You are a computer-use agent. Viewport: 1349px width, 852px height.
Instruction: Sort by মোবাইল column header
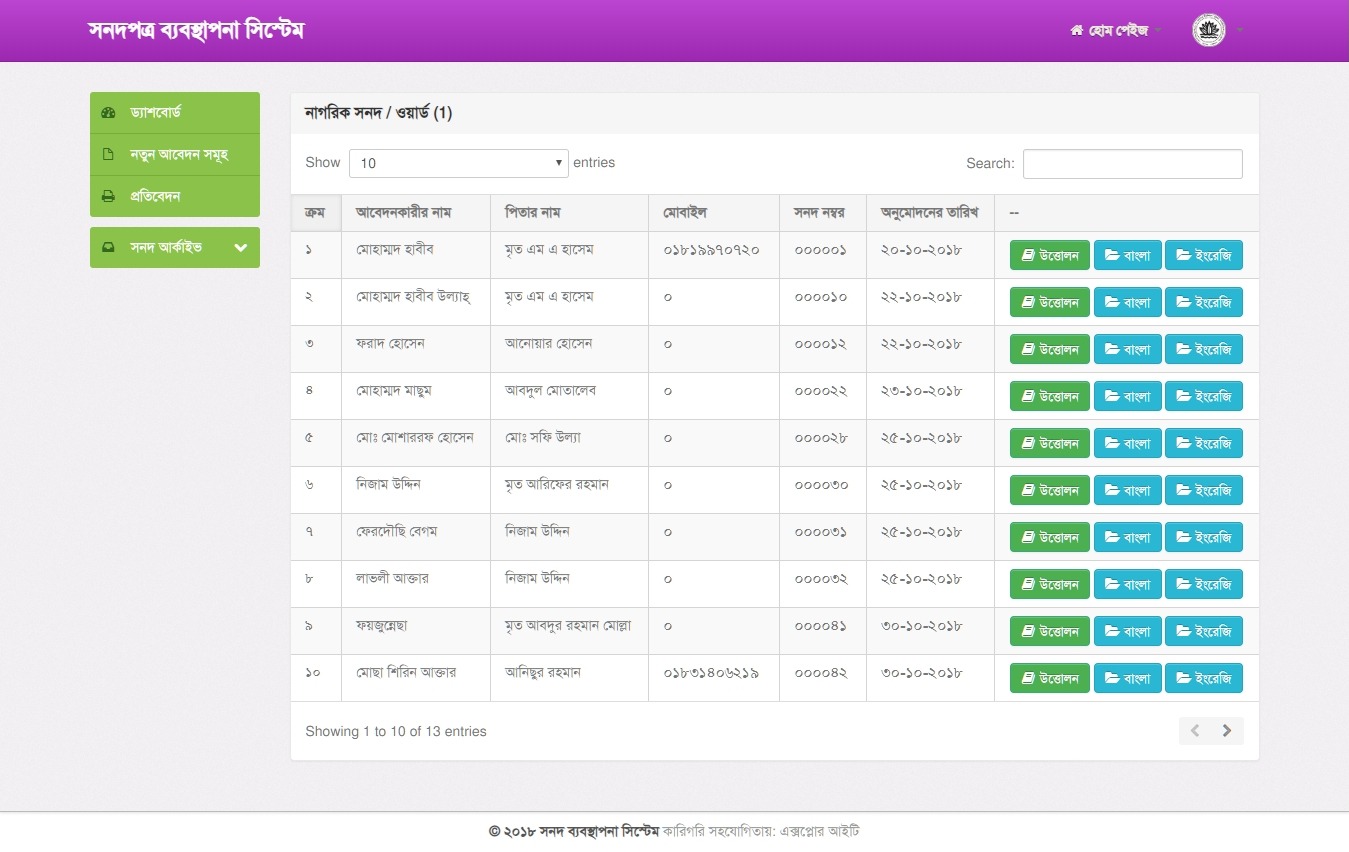click(x=714, y=213)
